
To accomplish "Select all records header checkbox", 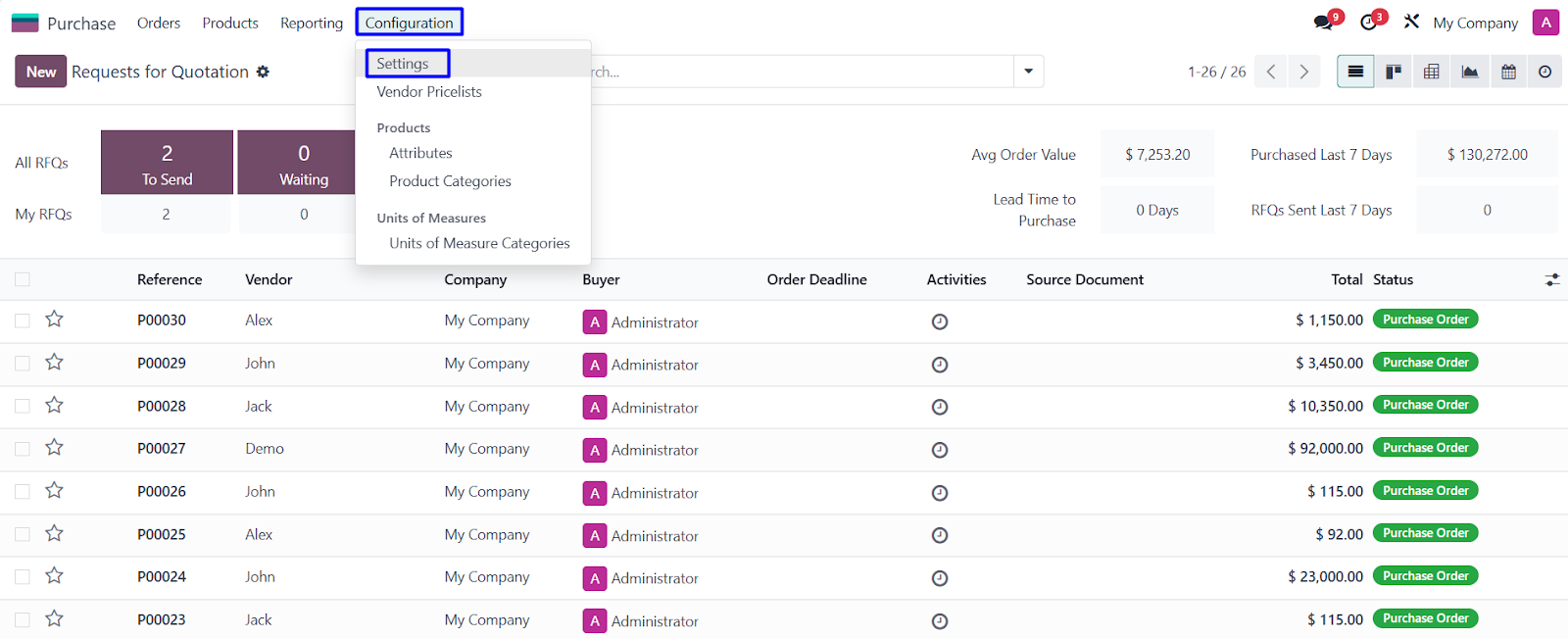I will click(x=23, y=279).
